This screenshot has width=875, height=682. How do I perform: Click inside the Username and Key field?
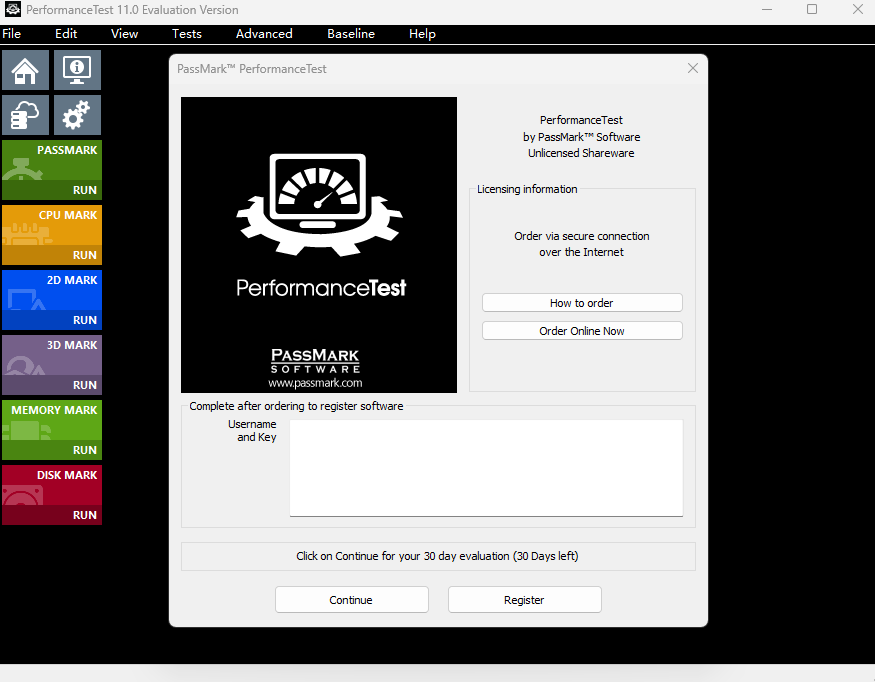coord(486,467)
